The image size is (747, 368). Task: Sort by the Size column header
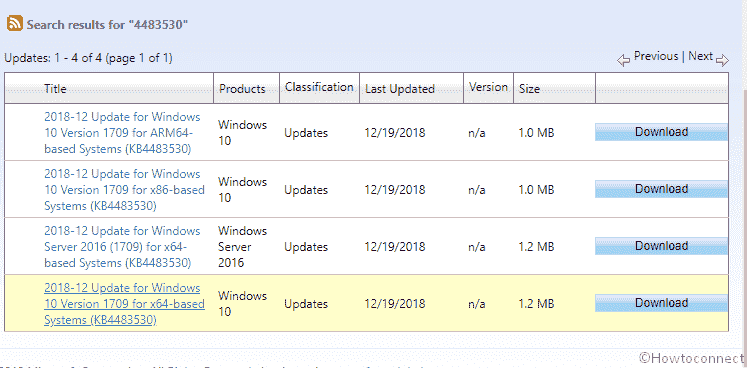pos(529,89)
